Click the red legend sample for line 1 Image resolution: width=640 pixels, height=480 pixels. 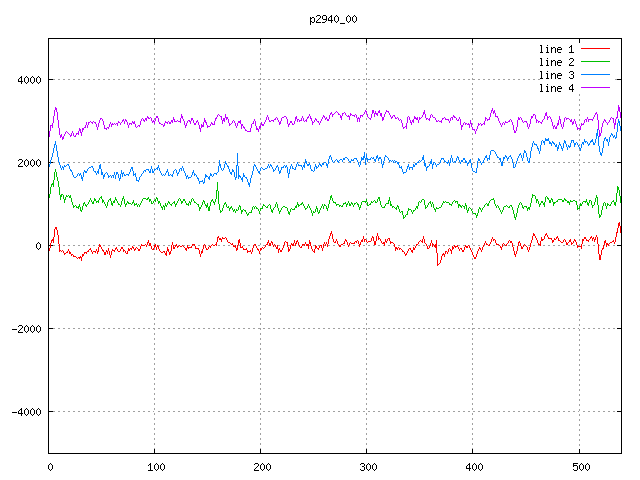[595, 49]
